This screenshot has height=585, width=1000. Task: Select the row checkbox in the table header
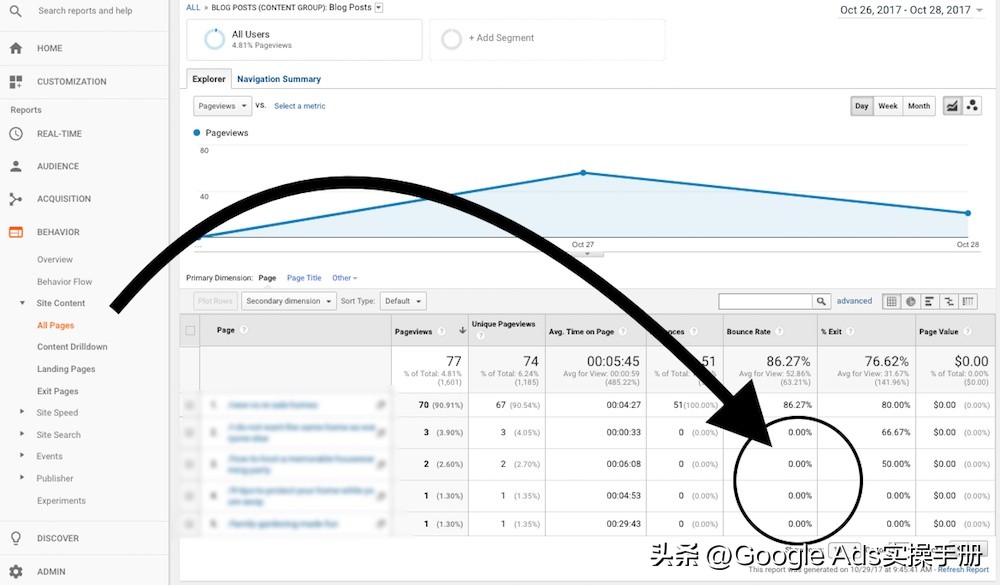tap(189, 331)
